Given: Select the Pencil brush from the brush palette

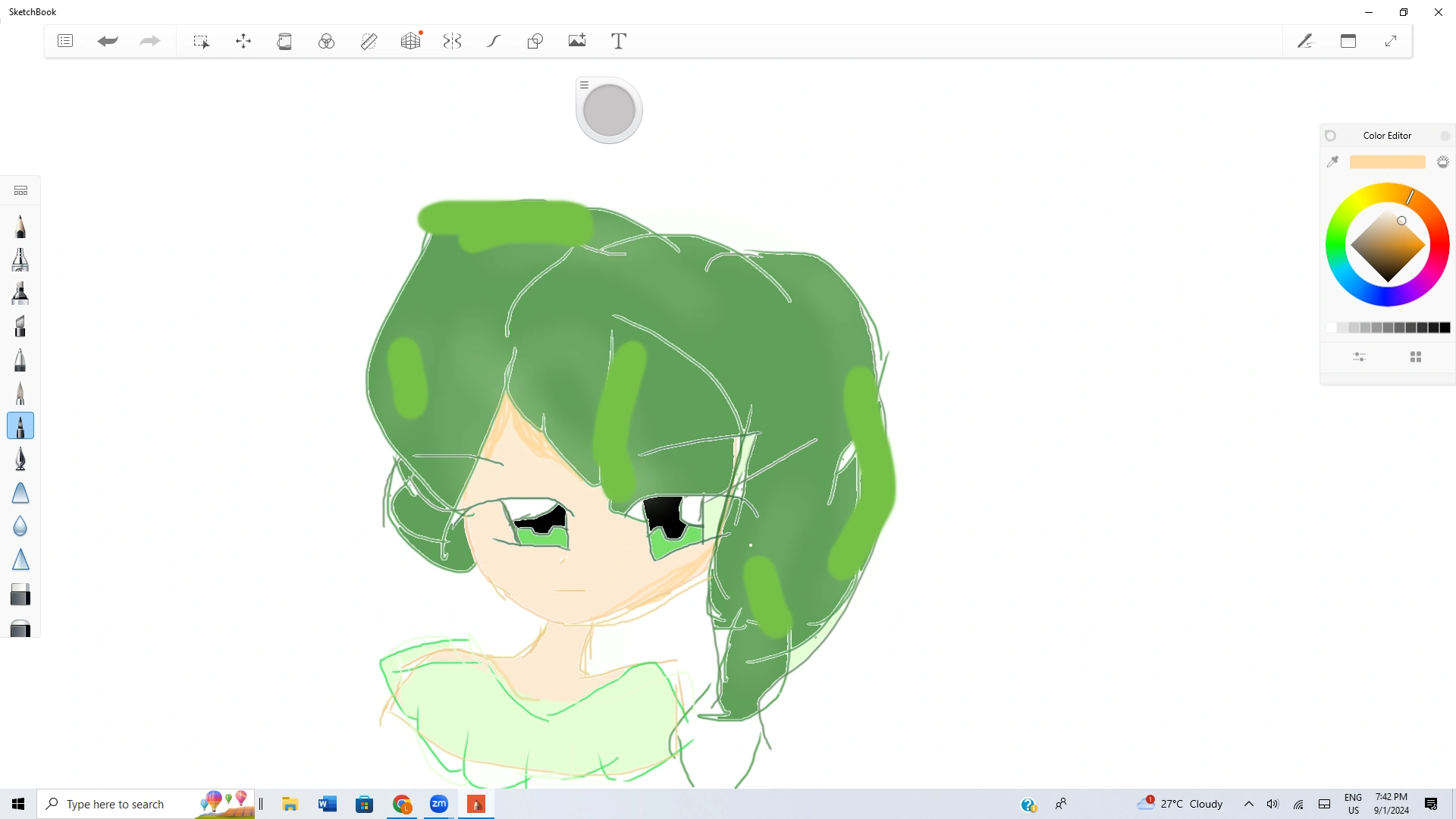Looking at the screenshot, I should 20,225.
